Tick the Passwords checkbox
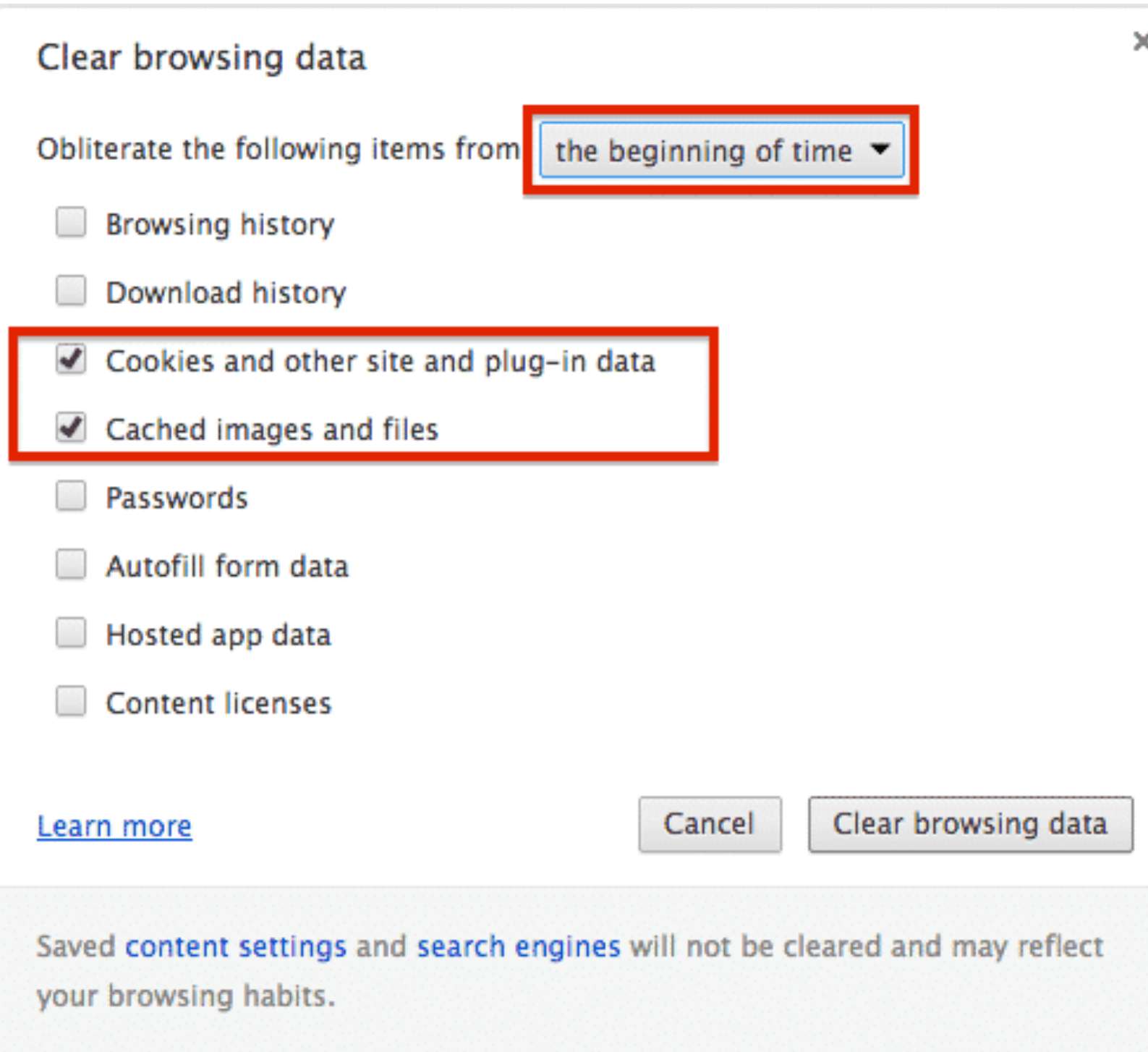 click(71, 496)
